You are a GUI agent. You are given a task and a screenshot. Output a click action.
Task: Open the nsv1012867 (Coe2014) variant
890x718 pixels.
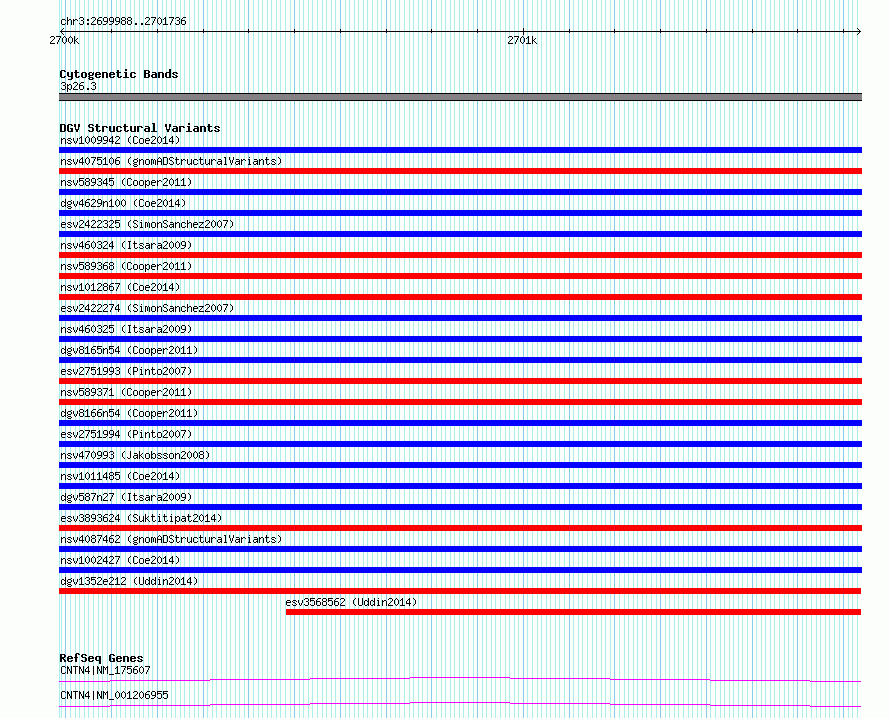120,287
